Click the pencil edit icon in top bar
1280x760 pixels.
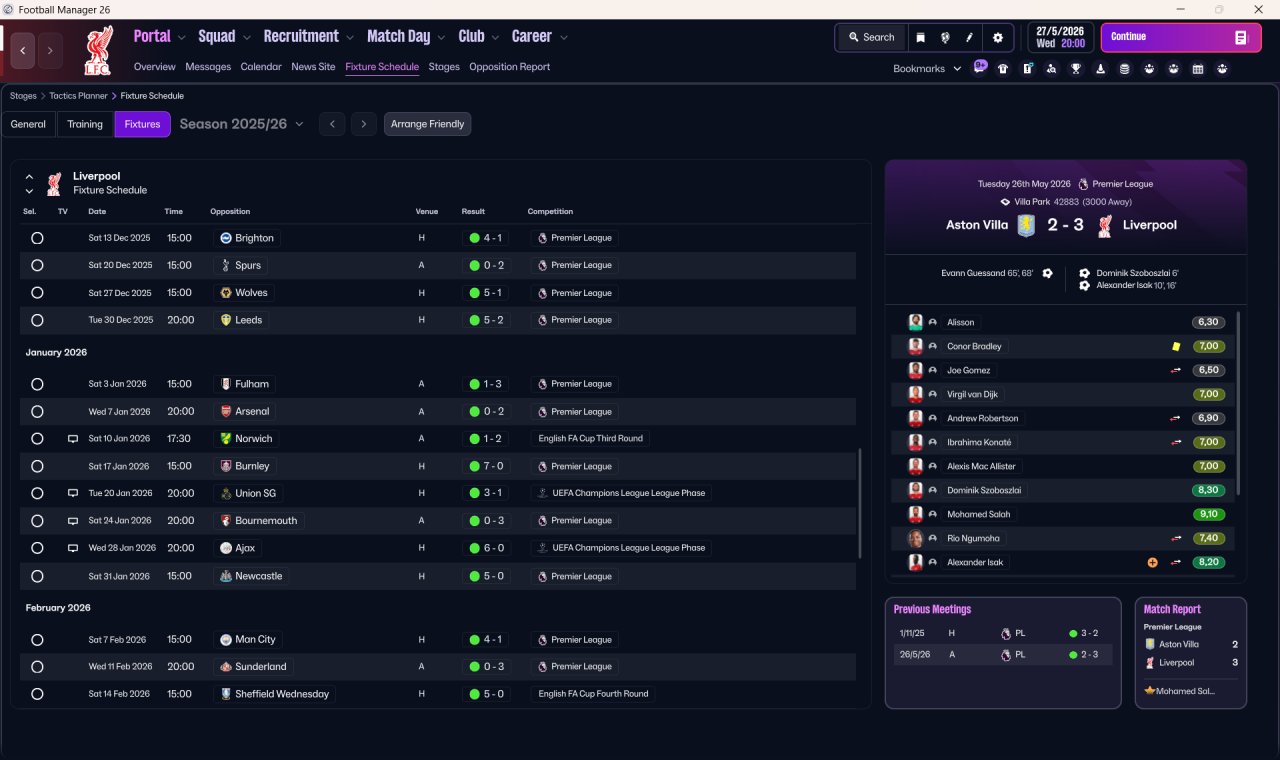pyautogui.click(x=969, y=37)
